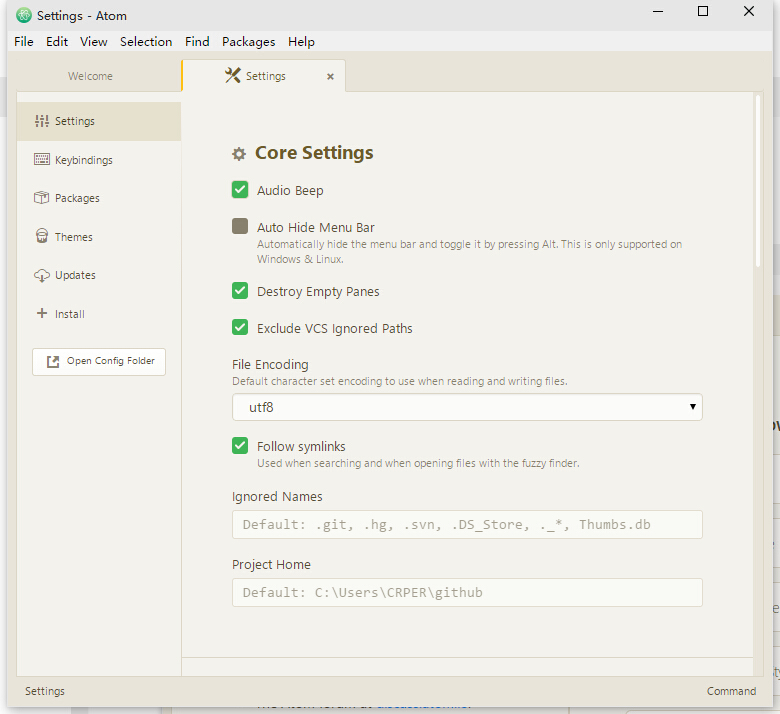780x714 pixels.
Task: Click the Open Config Folder button
Action: [99, 361]
